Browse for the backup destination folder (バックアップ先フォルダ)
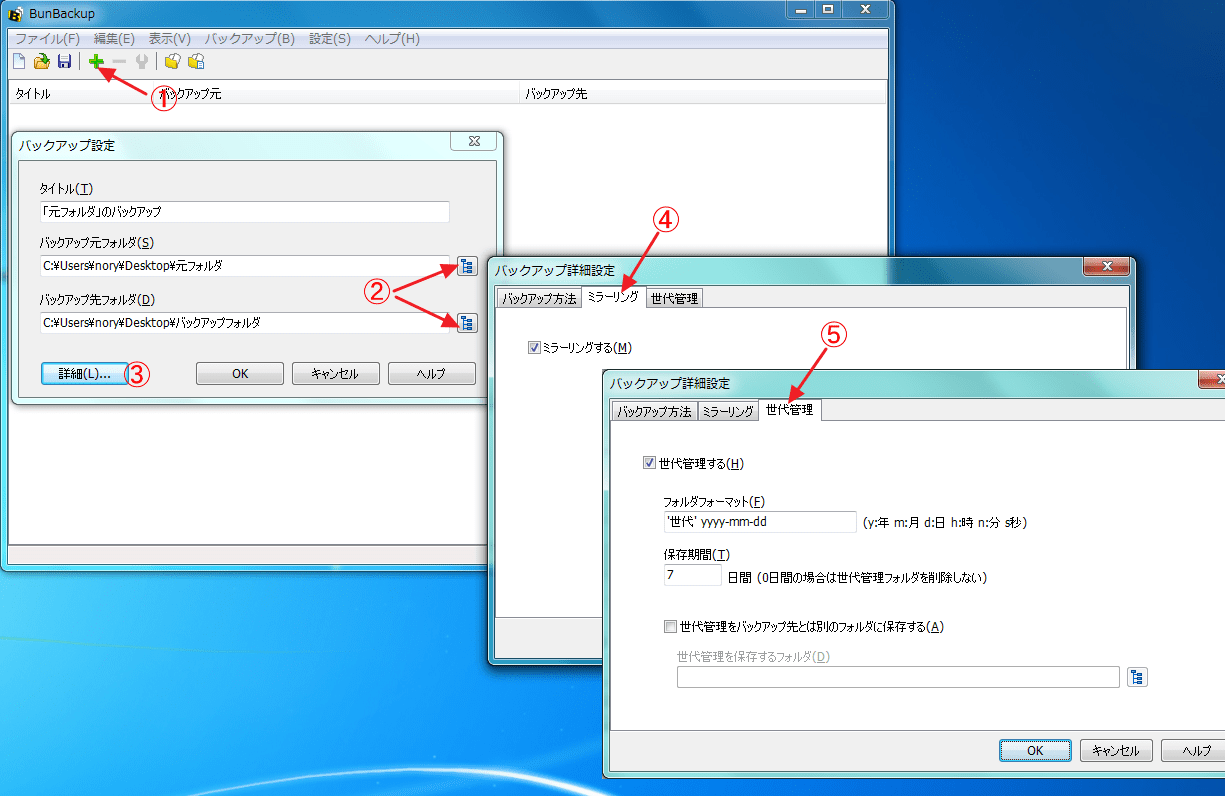This screenshot has width=1225, height=796. tap(467, 322)
